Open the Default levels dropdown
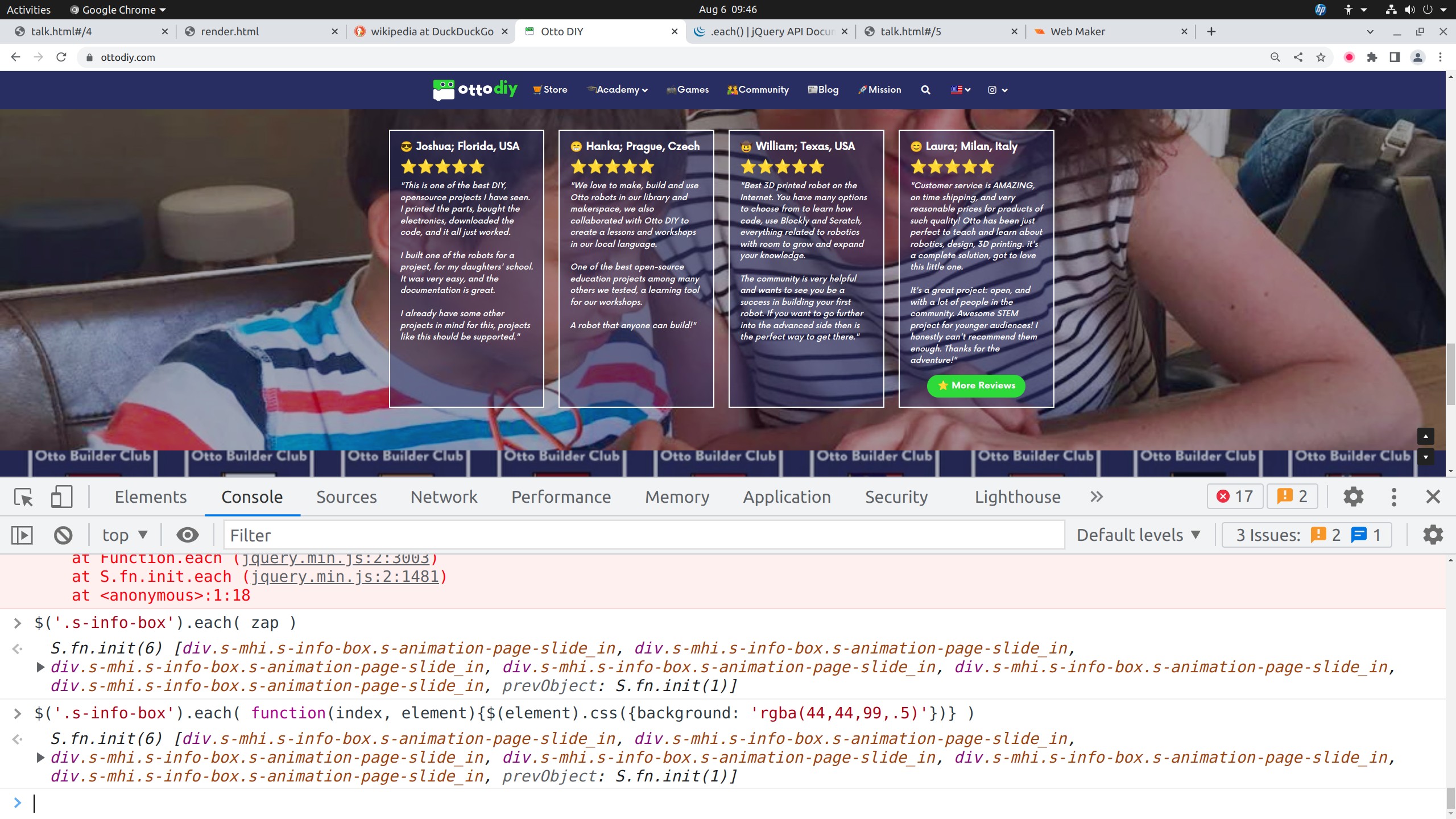This screenshot has width=1456, height=819. tap(1138, 535)
